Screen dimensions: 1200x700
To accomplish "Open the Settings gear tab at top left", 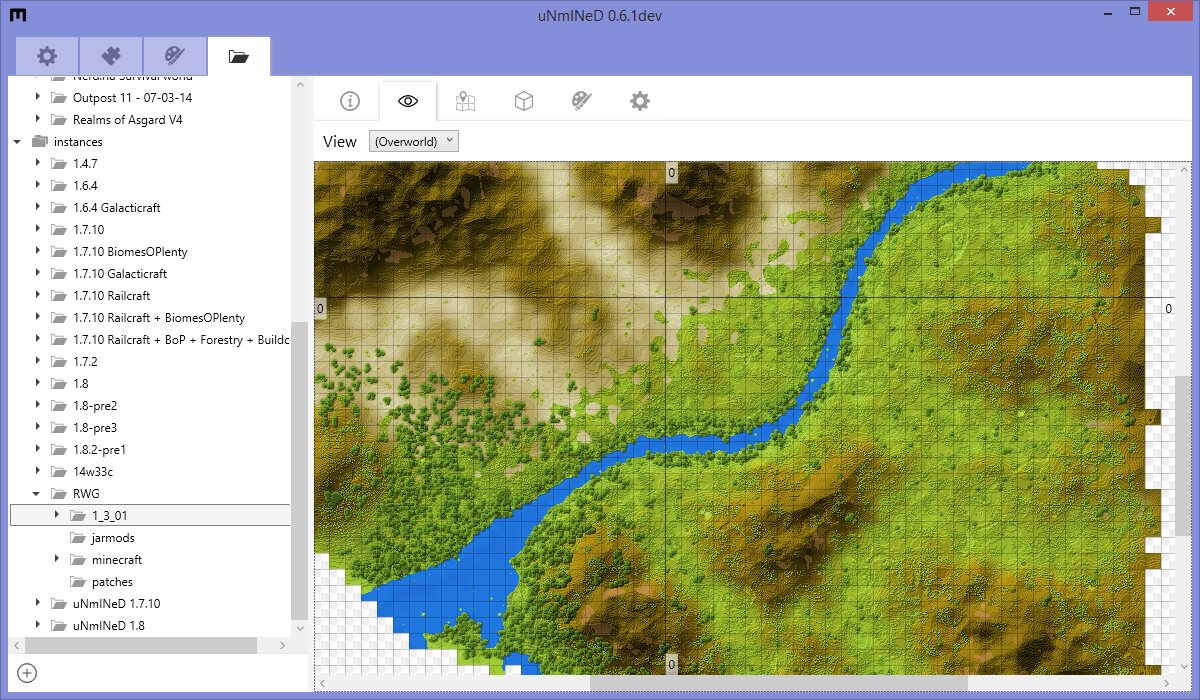I will pos(47,56).
